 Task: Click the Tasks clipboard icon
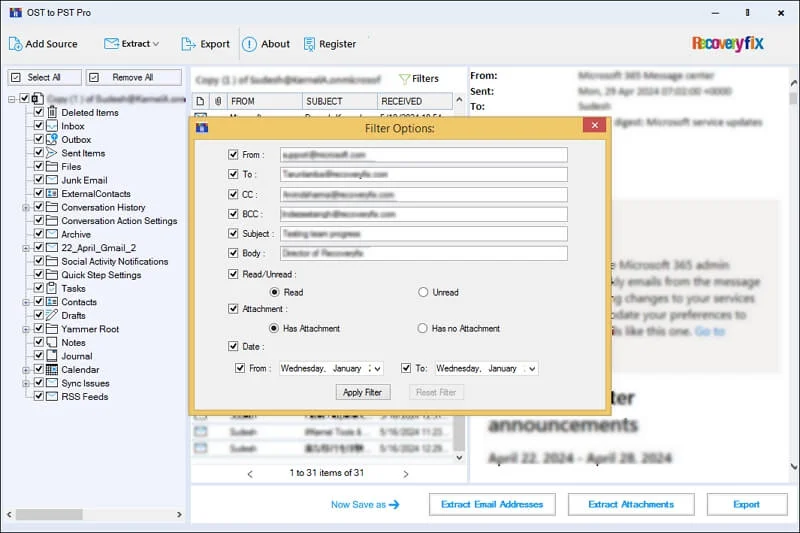pos(52,288)
